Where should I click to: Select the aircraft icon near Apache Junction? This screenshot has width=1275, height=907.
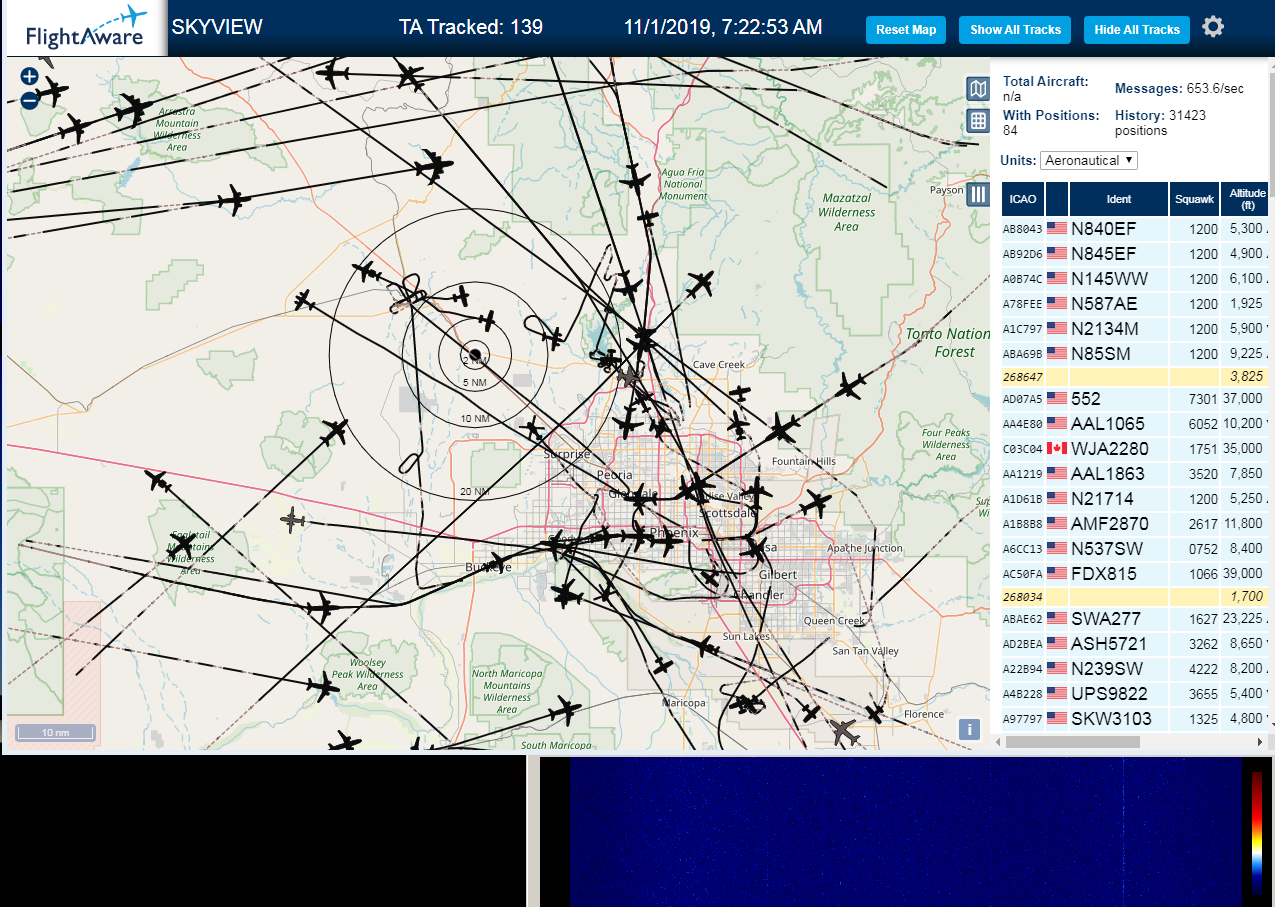point(817,502)
